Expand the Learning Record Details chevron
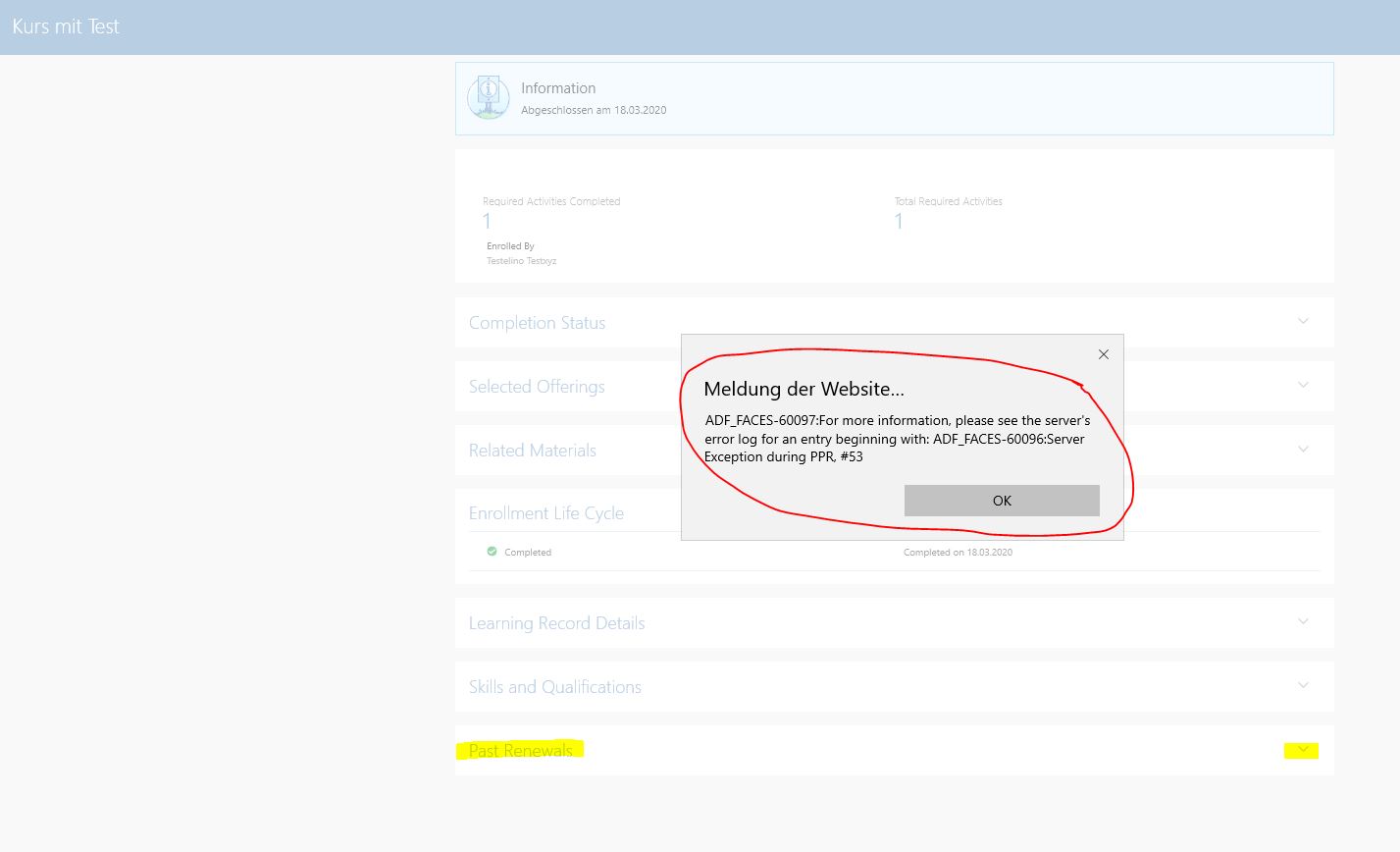1400x852 pixels. pos(1304,621)
